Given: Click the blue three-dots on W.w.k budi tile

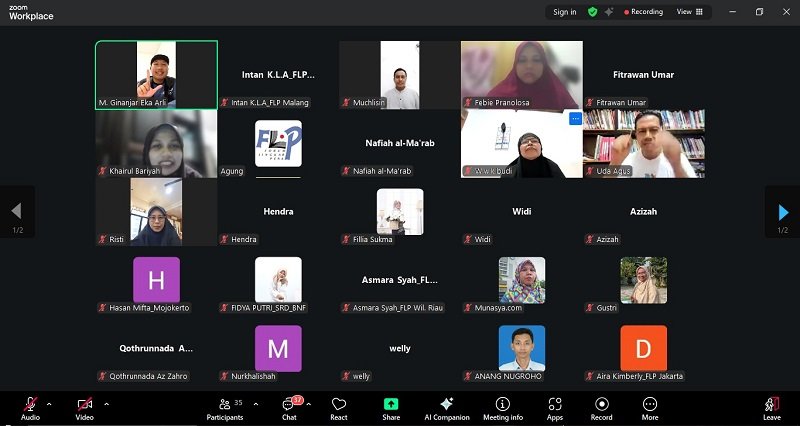Looking at the screenshot, I should point(576,119).
